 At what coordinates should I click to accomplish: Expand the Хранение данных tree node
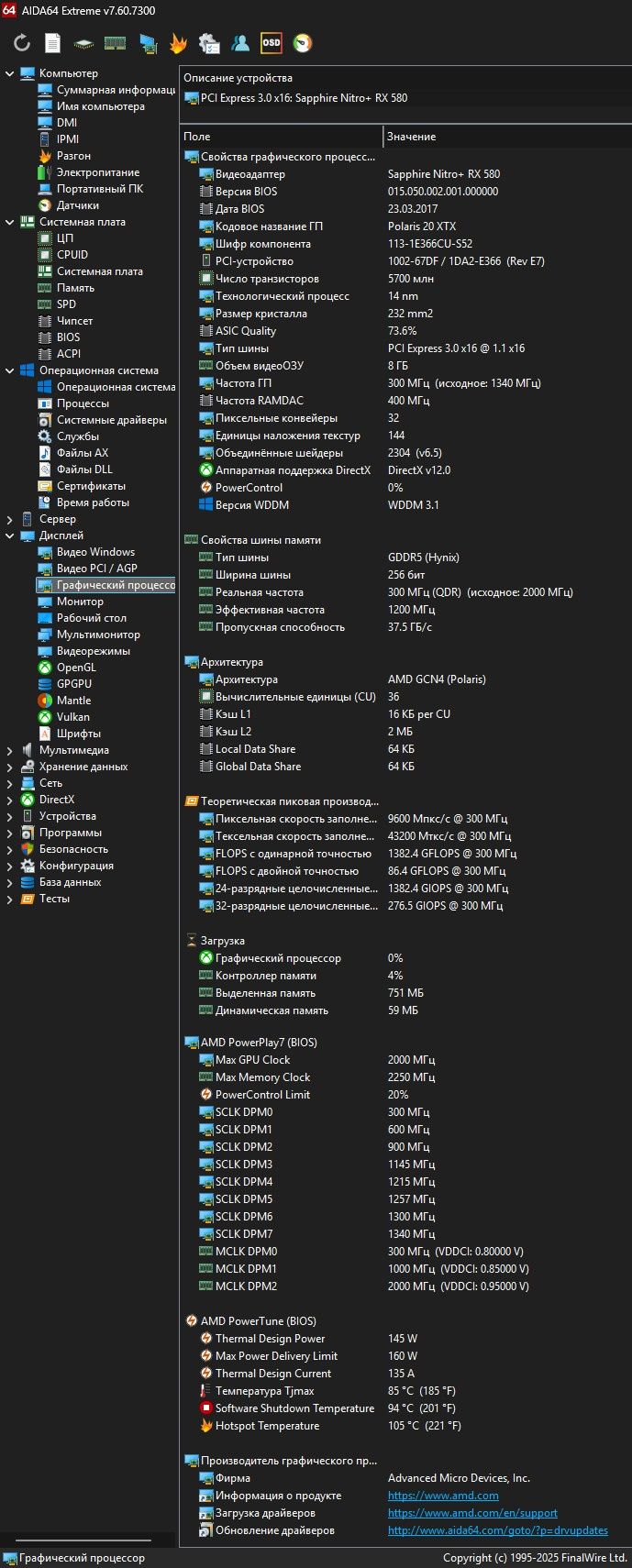[x=10, y=767]
